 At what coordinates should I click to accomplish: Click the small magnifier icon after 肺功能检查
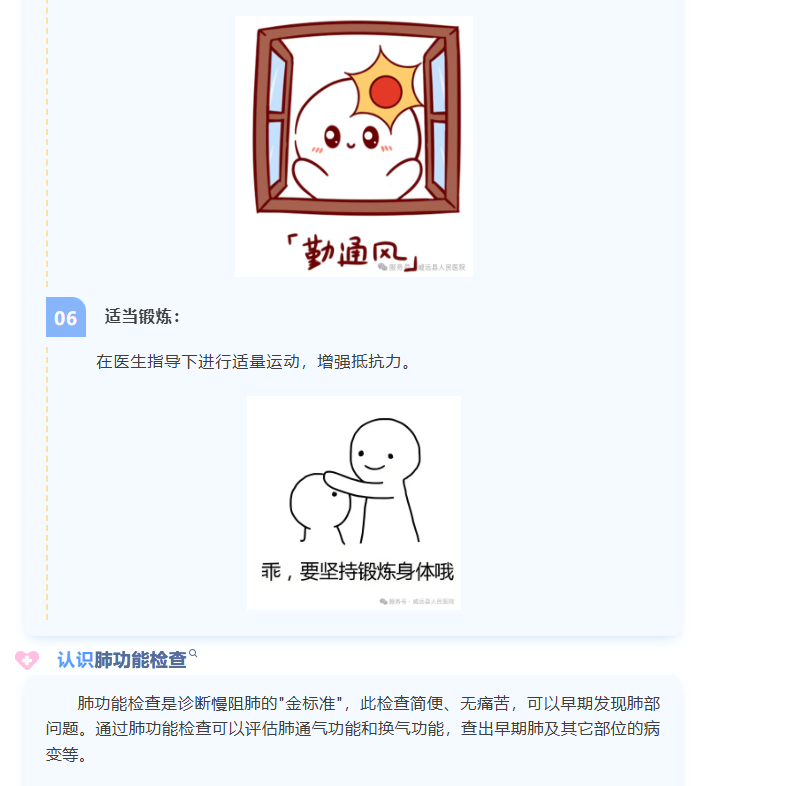[x=193, y=653]
